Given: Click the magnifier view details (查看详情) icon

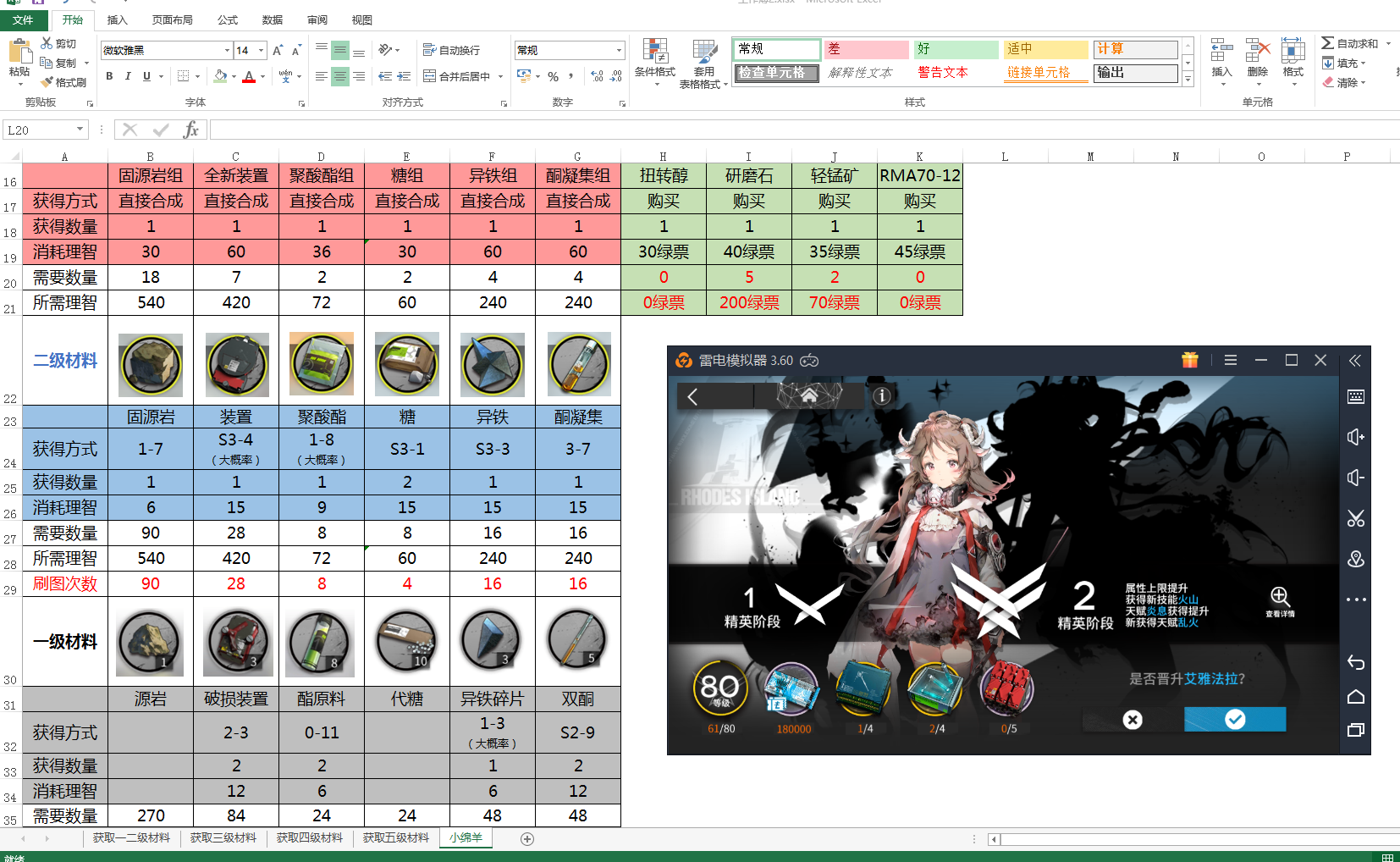Looking at the screenshot, I should pos(1280,601).
